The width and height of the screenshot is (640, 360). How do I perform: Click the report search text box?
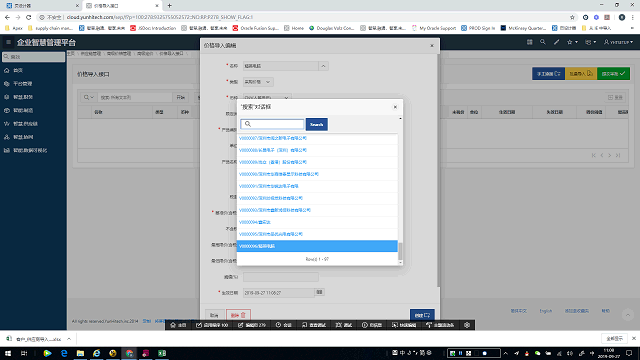click(x=135, y=97)
